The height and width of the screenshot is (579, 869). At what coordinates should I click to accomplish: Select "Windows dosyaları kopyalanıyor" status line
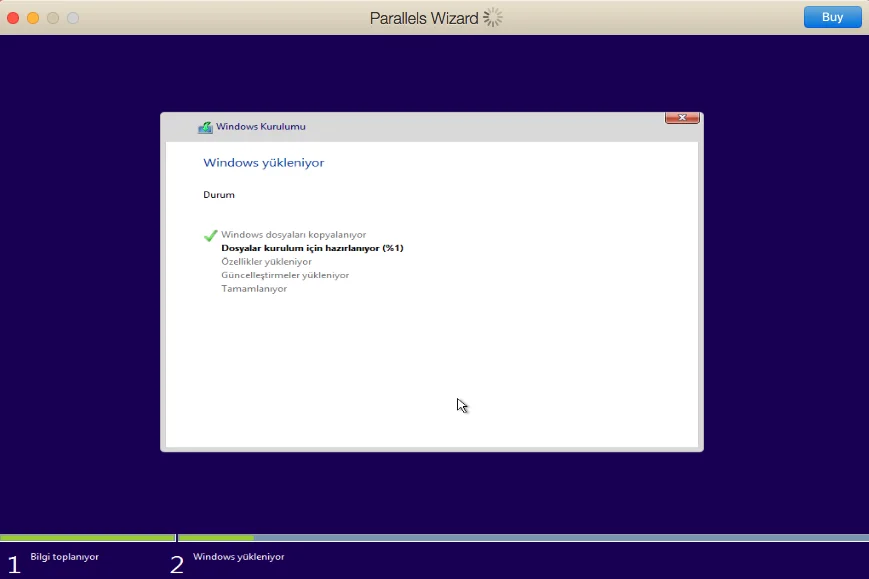tap(293, 235)
